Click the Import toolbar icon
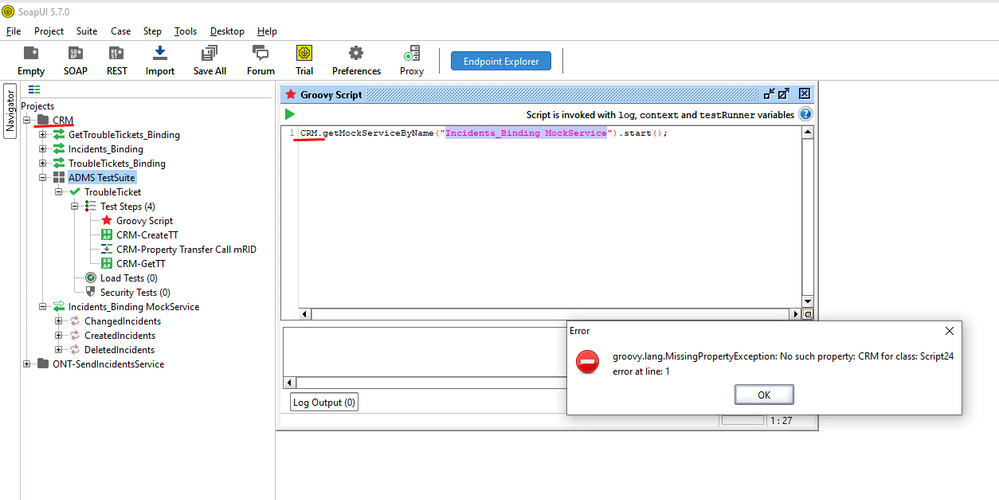This screenshot has width=999, height=500. click(x=160, y=53)
